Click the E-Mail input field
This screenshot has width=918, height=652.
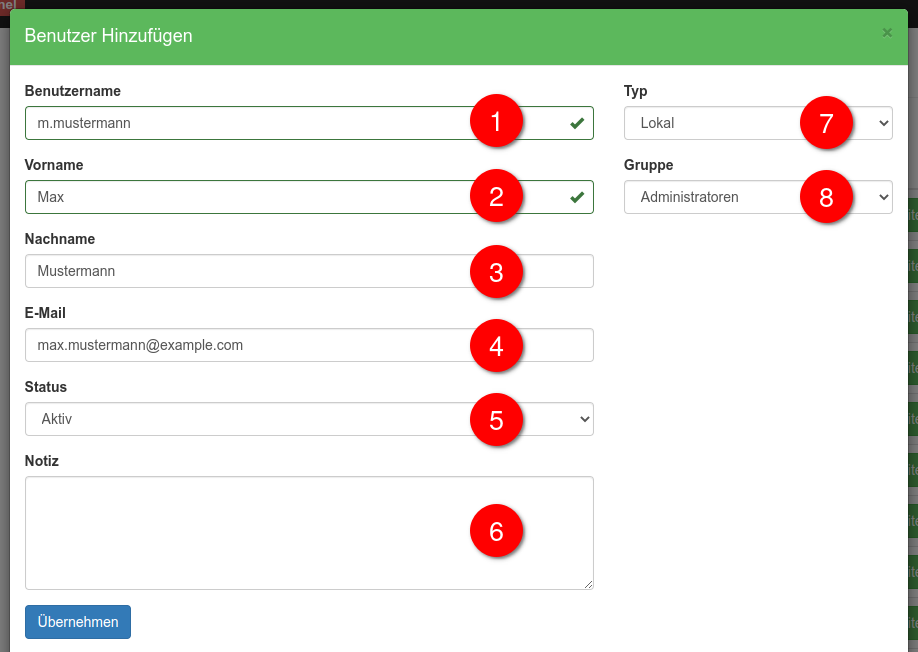coord(250,345)
